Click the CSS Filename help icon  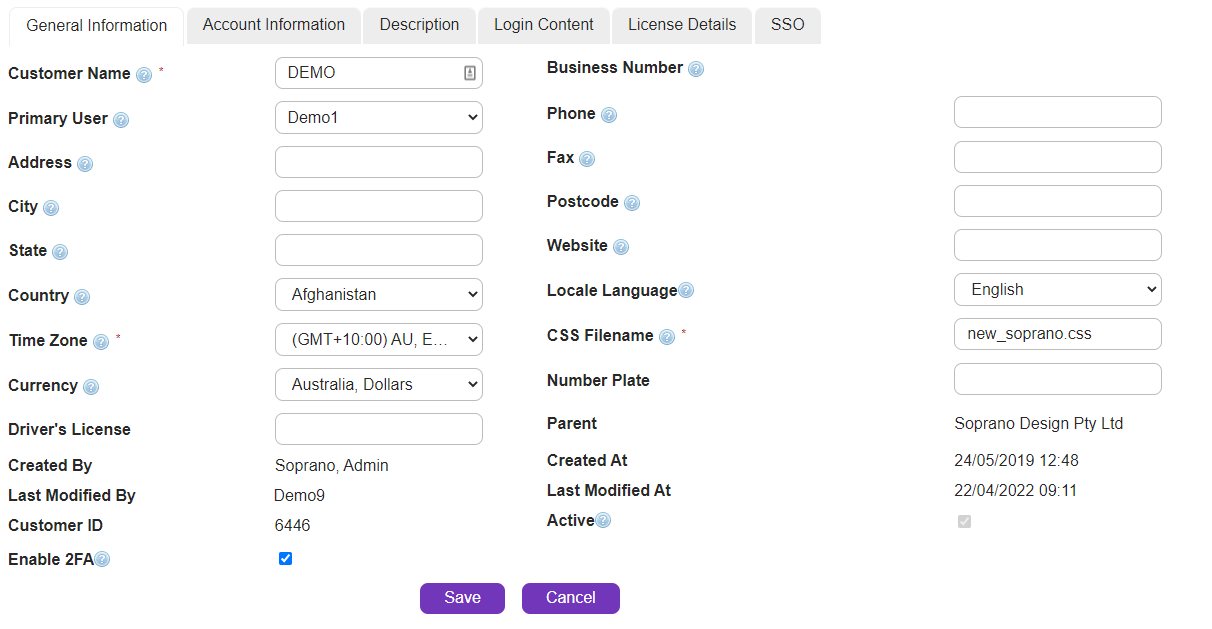tap(667, 337)
